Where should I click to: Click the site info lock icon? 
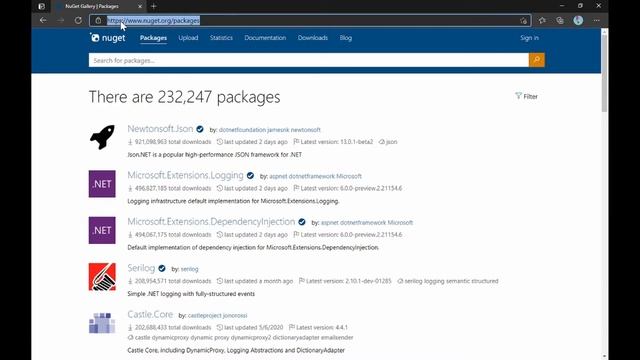point(98,20)
